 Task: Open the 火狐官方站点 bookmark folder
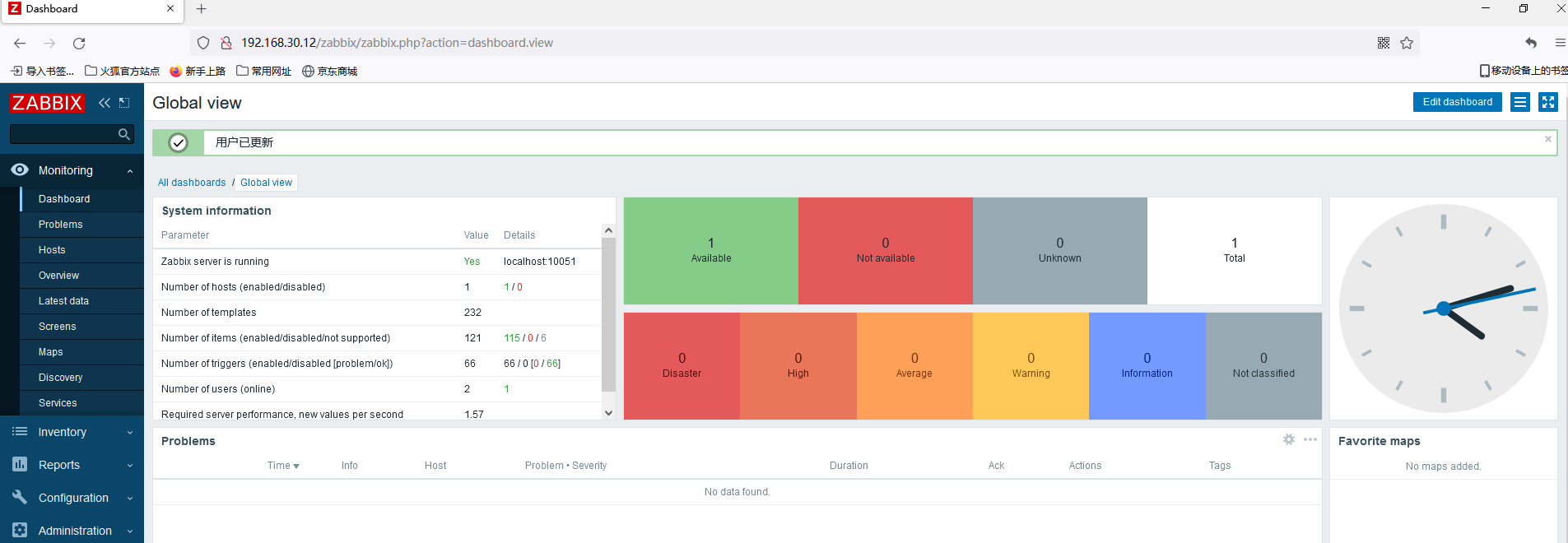[122, 72]
